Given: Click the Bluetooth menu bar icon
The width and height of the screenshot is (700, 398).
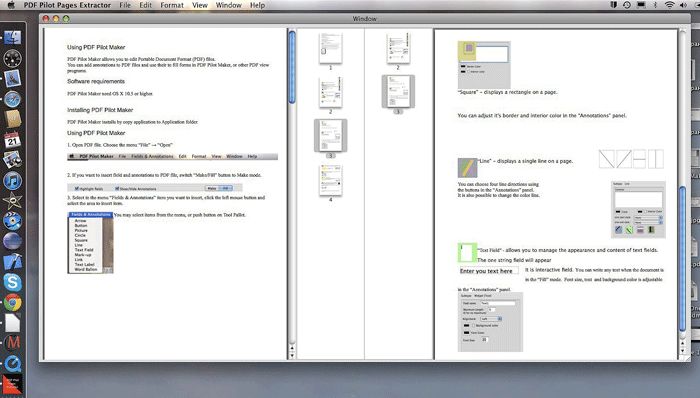Looking at the screenshot, I should point(655,5).
